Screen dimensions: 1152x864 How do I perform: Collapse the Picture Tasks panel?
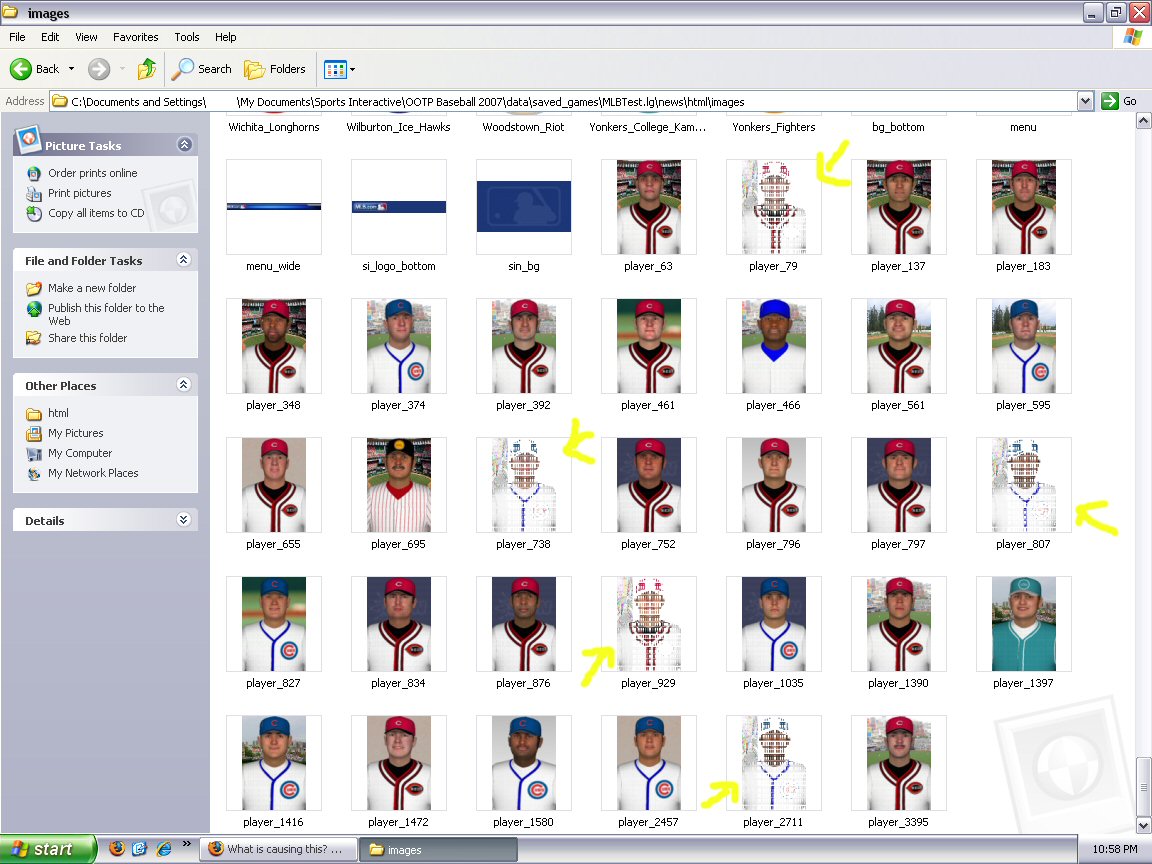point(184,145)
